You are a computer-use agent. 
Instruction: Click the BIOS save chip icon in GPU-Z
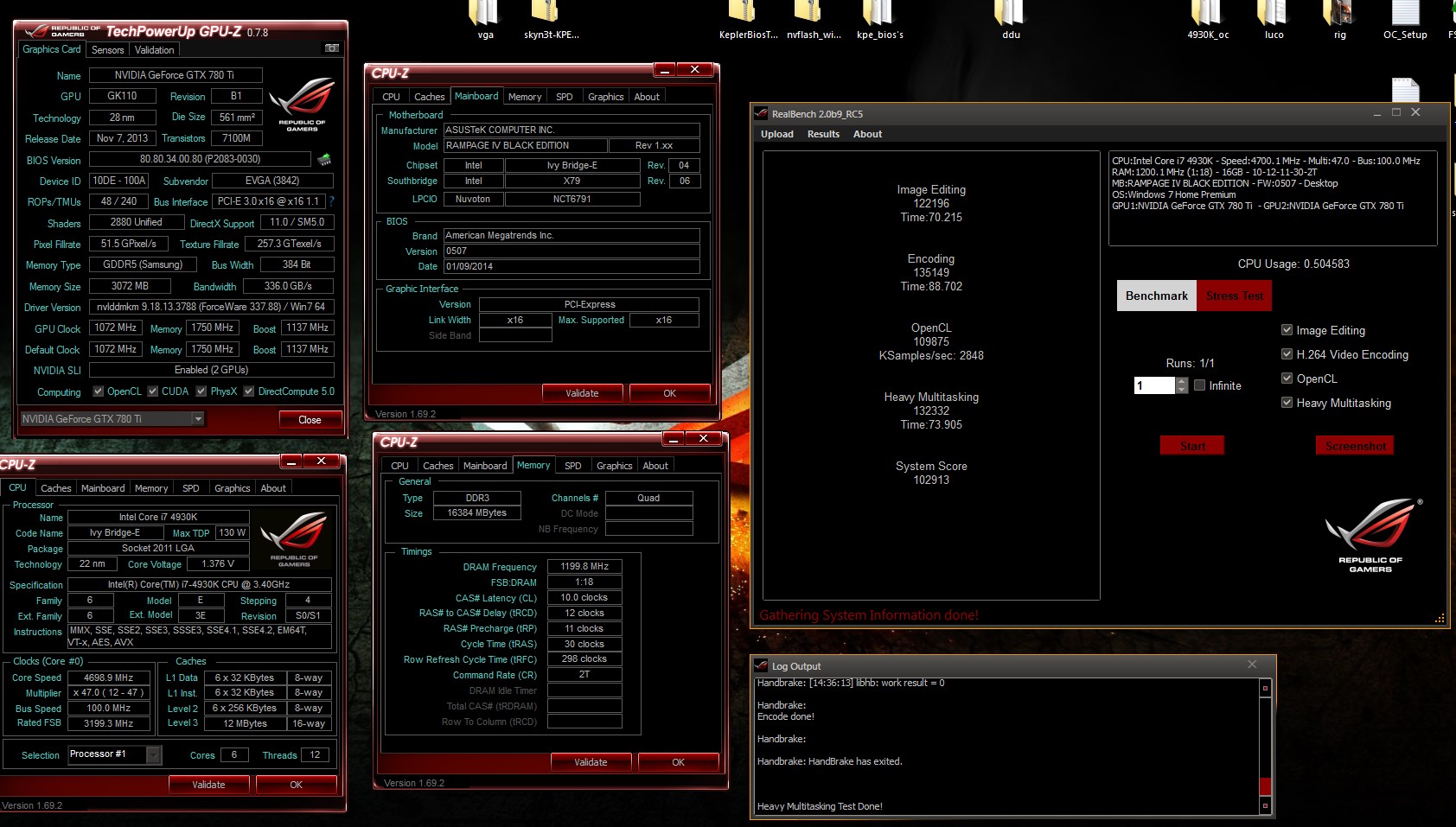tap(324, 160)
